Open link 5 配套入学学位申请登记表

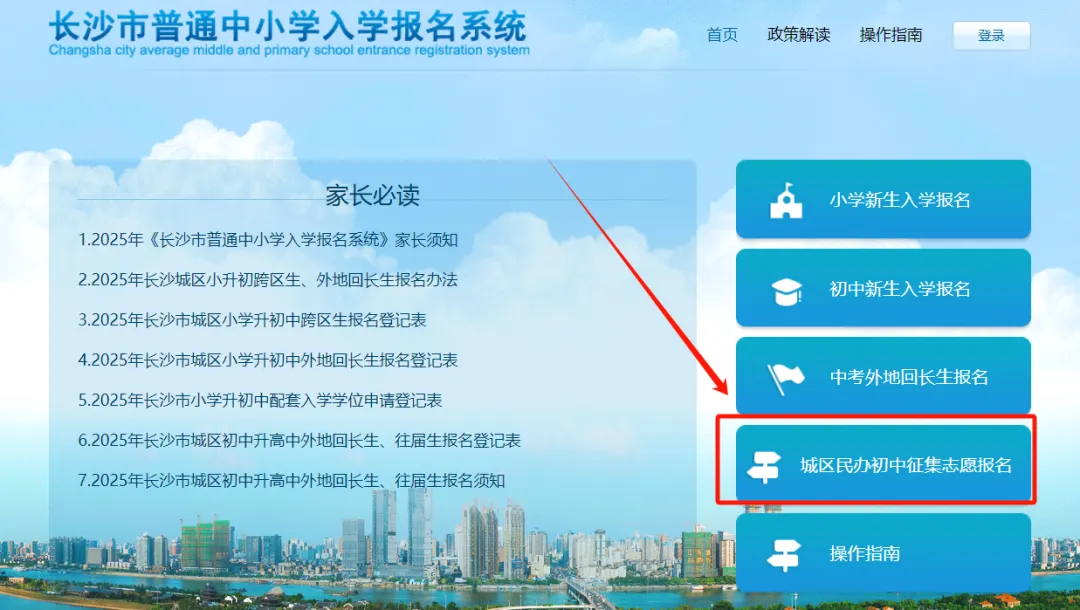[260, 400]
